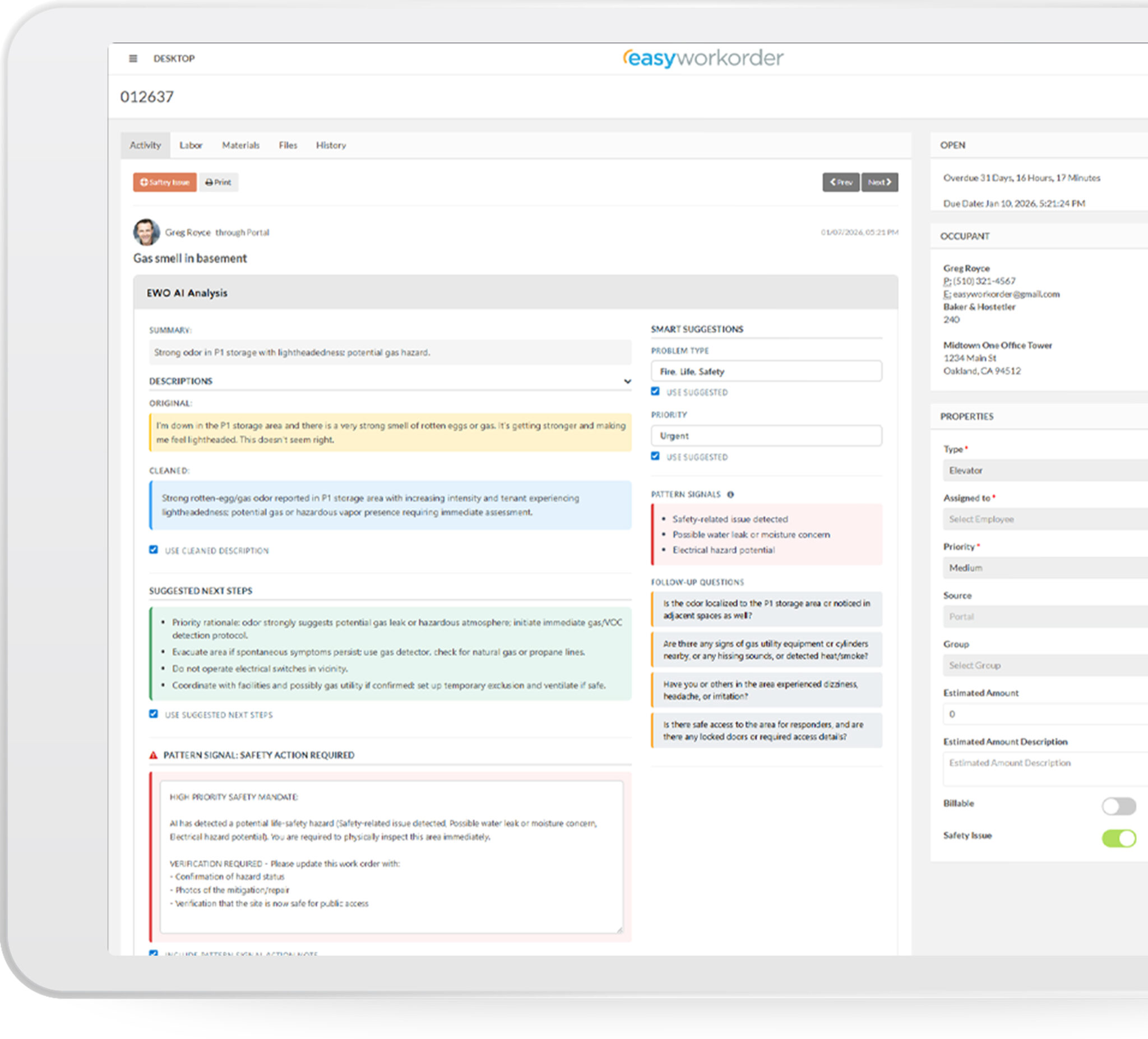
Task: Click the Estimated Amount Description box
Action: click(1045, 769)
